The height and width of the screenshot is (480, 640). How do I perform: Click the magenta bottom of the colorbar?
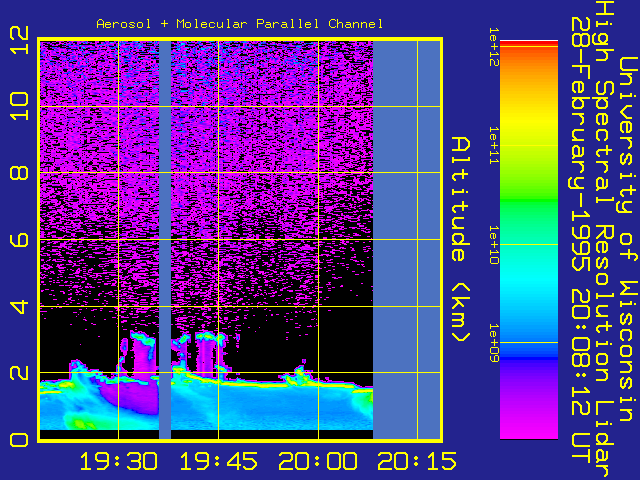[x=529, y=429]
